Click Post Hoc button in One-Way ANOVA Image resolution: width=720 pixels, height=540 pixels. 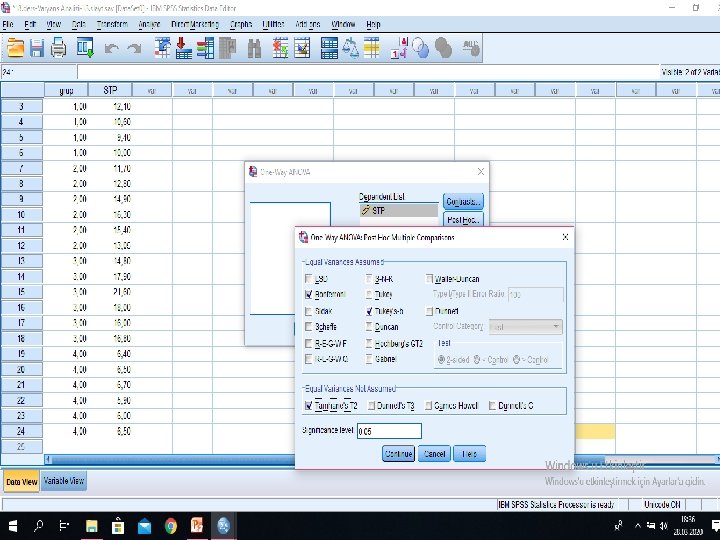coord(463,220)
